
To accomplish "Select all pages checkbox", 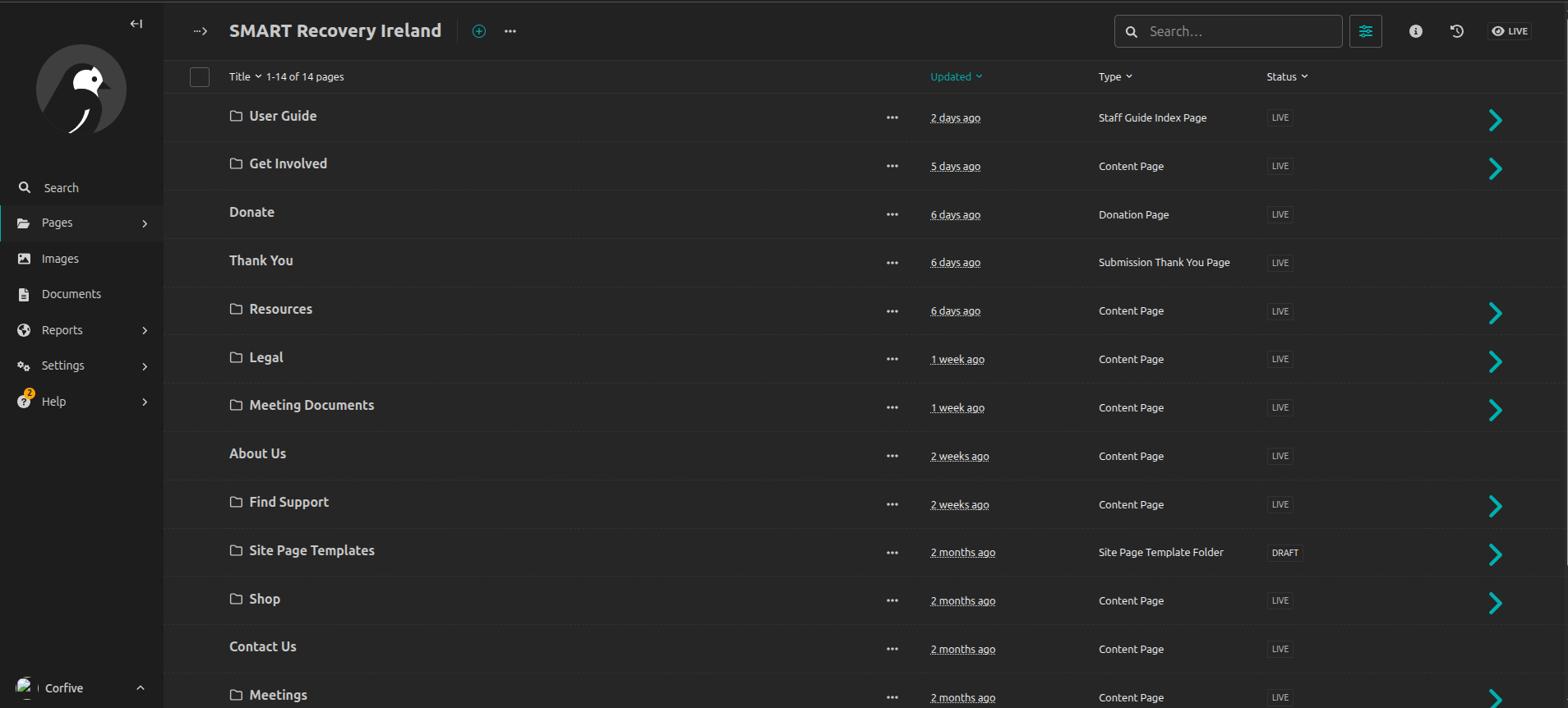I will coord(200,77).
